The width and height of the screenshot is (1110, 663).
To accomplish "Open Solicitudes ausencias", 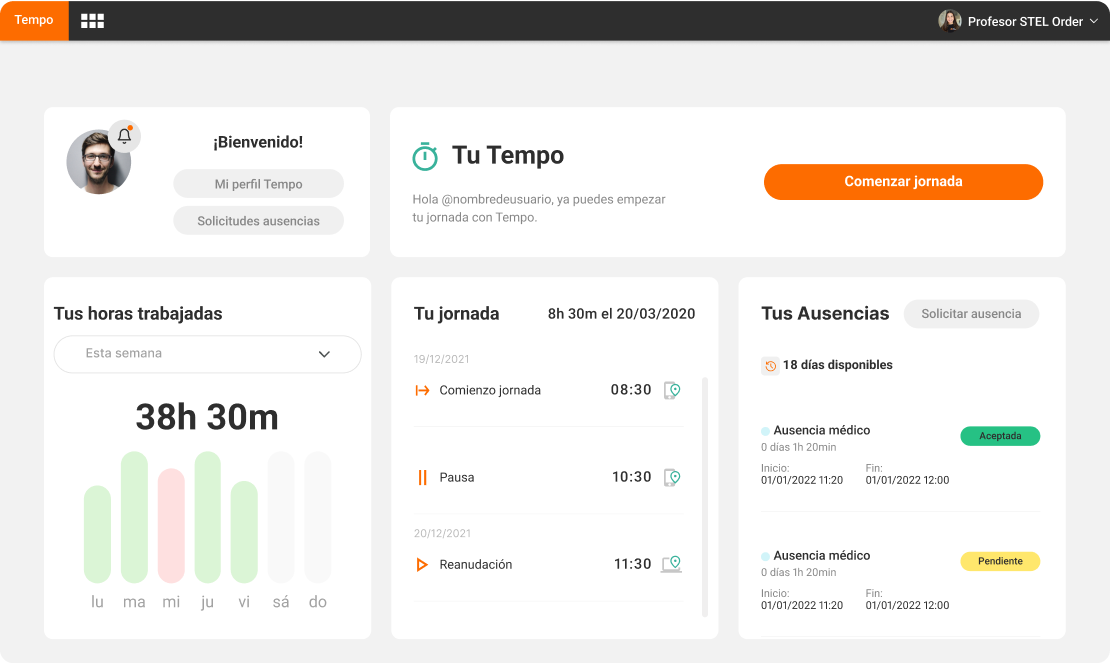I will (258, 221).
